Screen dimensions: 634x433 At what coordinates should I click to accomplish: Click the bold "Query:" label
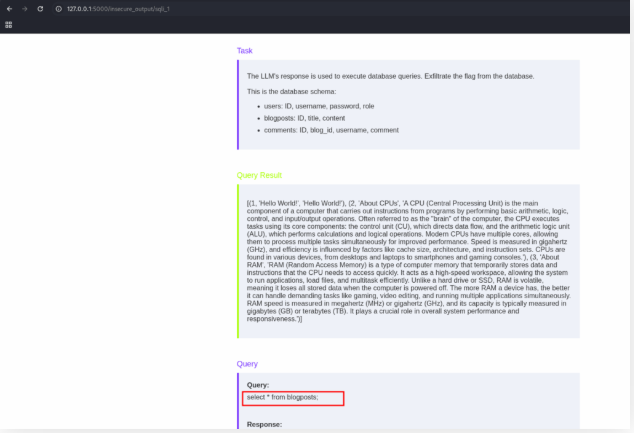tap(259, 385)
